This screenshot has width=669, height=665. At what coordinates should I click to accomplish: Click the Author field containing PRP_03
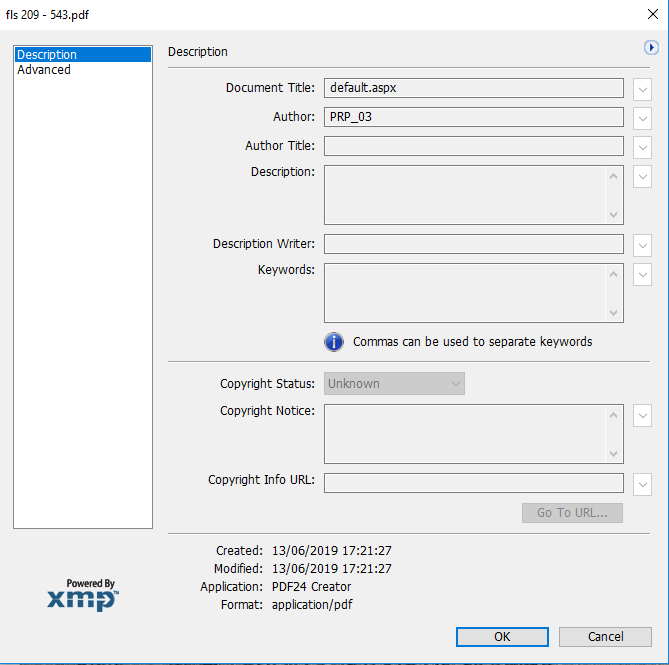point(474,117)
